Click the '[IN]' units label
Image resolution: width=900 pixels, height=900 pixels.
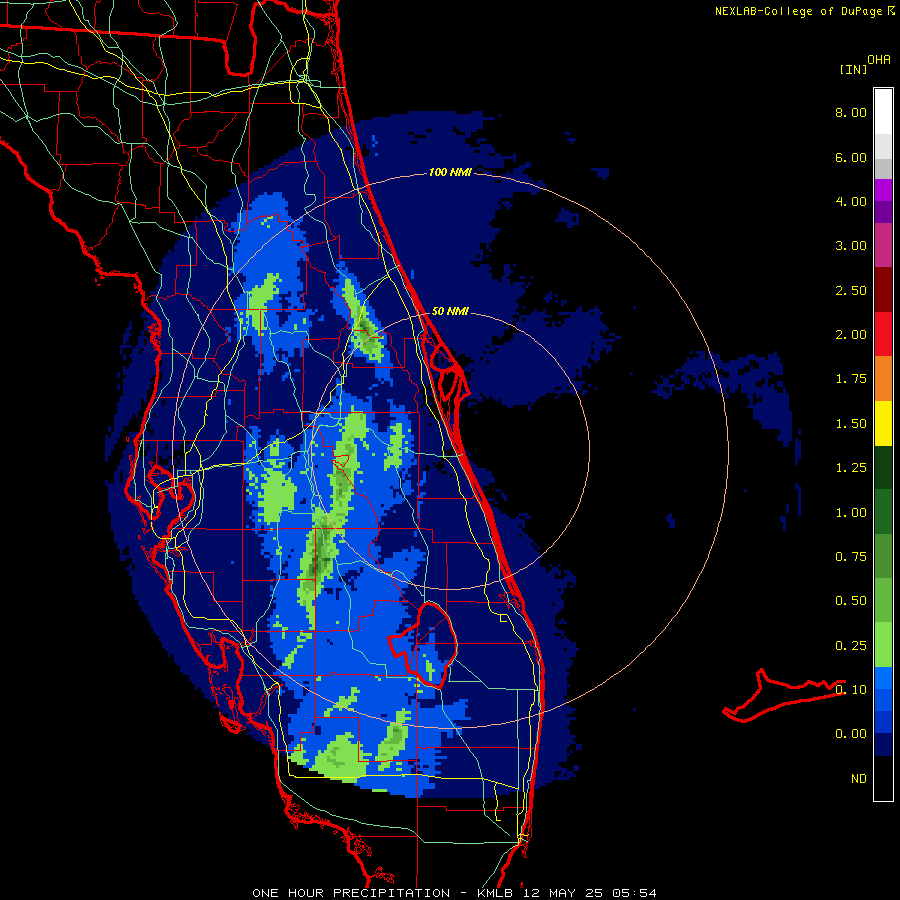click(853, 69)
